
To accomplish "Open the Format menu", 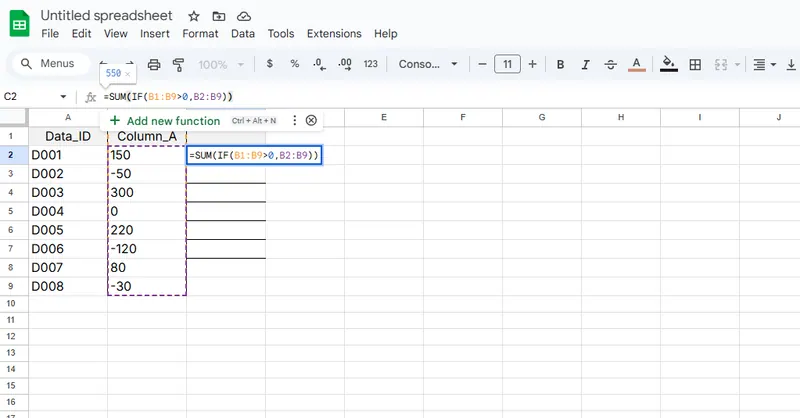I will click(x=200, y=33).
